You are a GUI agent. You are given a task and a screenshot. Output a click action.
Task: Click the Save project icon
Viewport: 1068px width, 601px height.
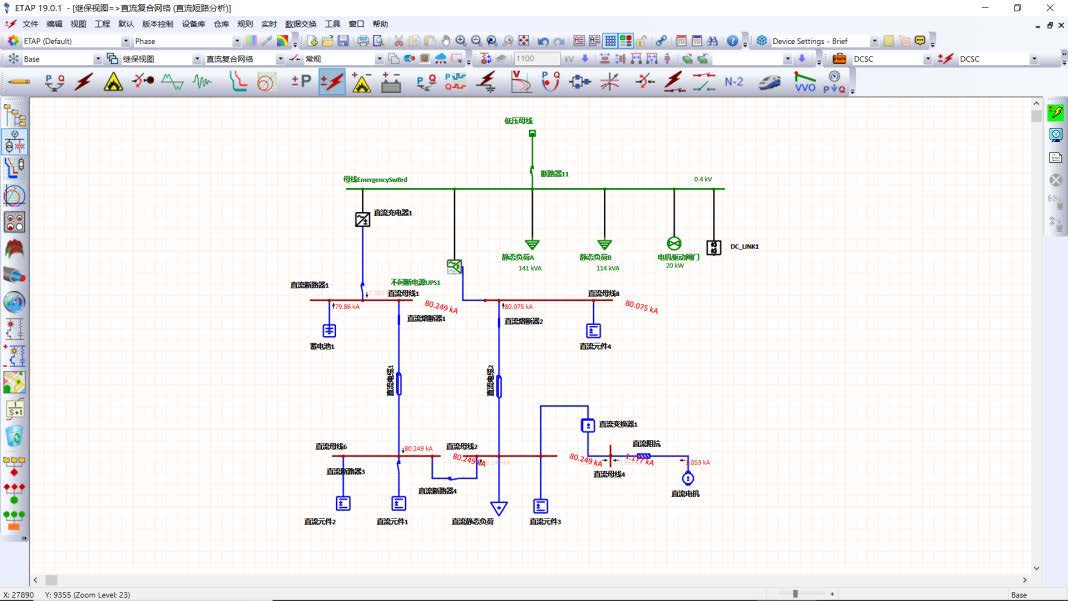[x=343, y=41]
